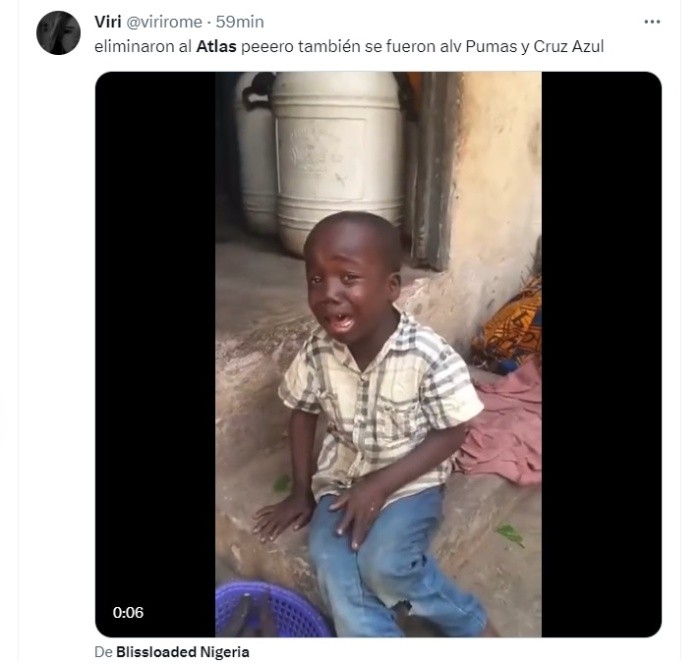This screenshot has height=664, width=700.
Task: Click the word eliminaron in the tweet
Action: [130, 45]
